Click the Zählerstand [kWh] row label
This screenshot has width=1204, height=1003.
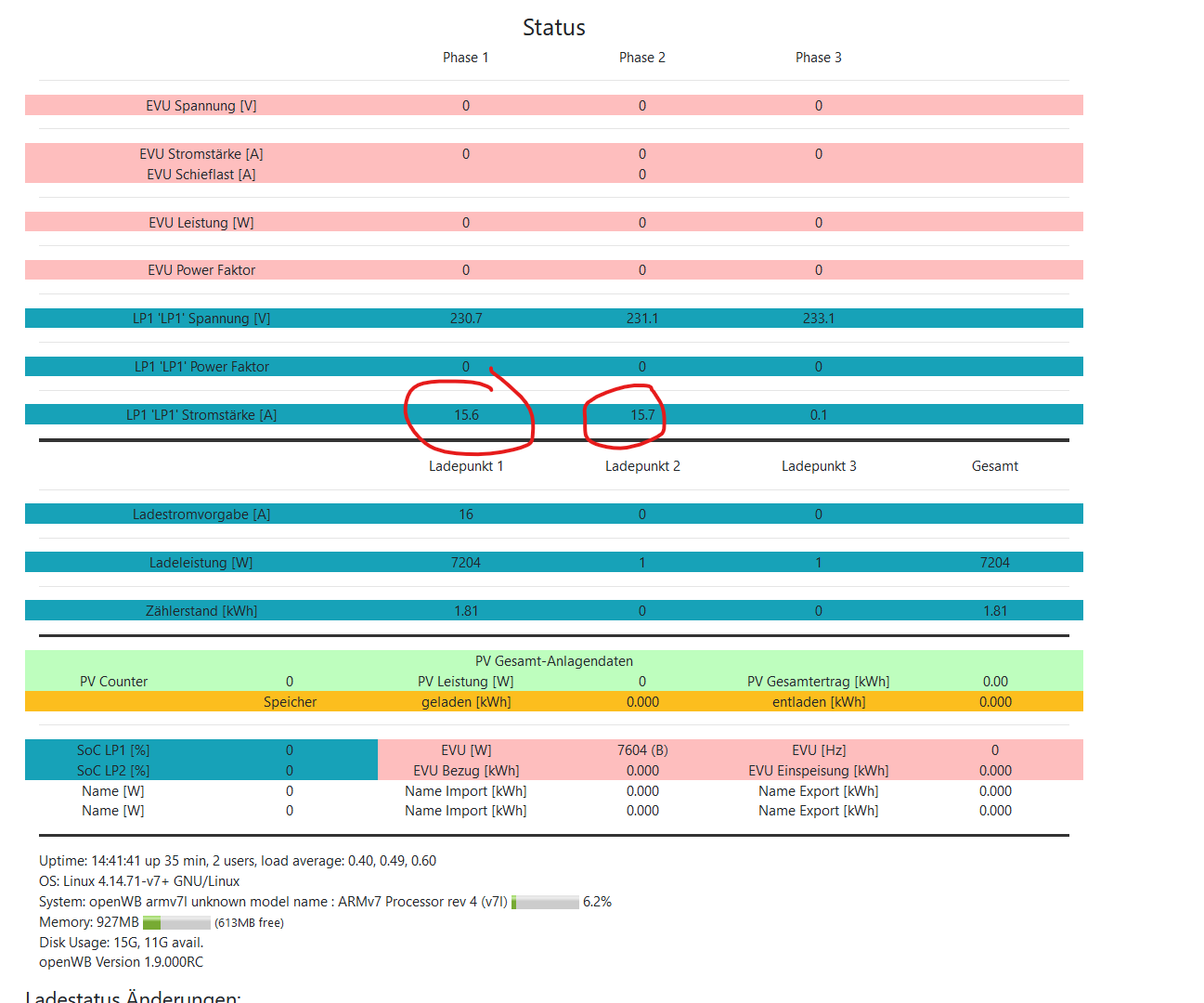coord(201,611)
